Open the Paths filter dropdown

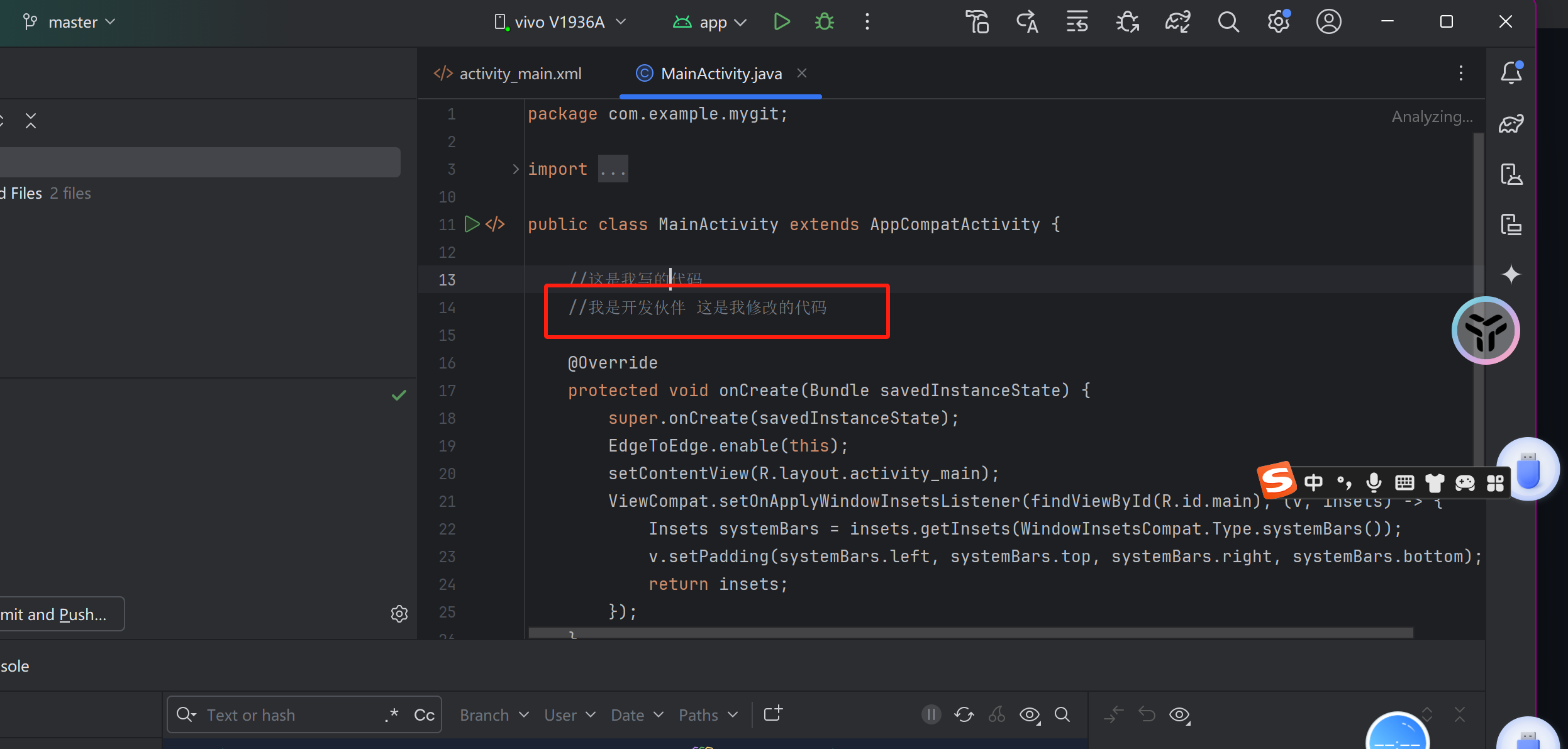(708, 715)
